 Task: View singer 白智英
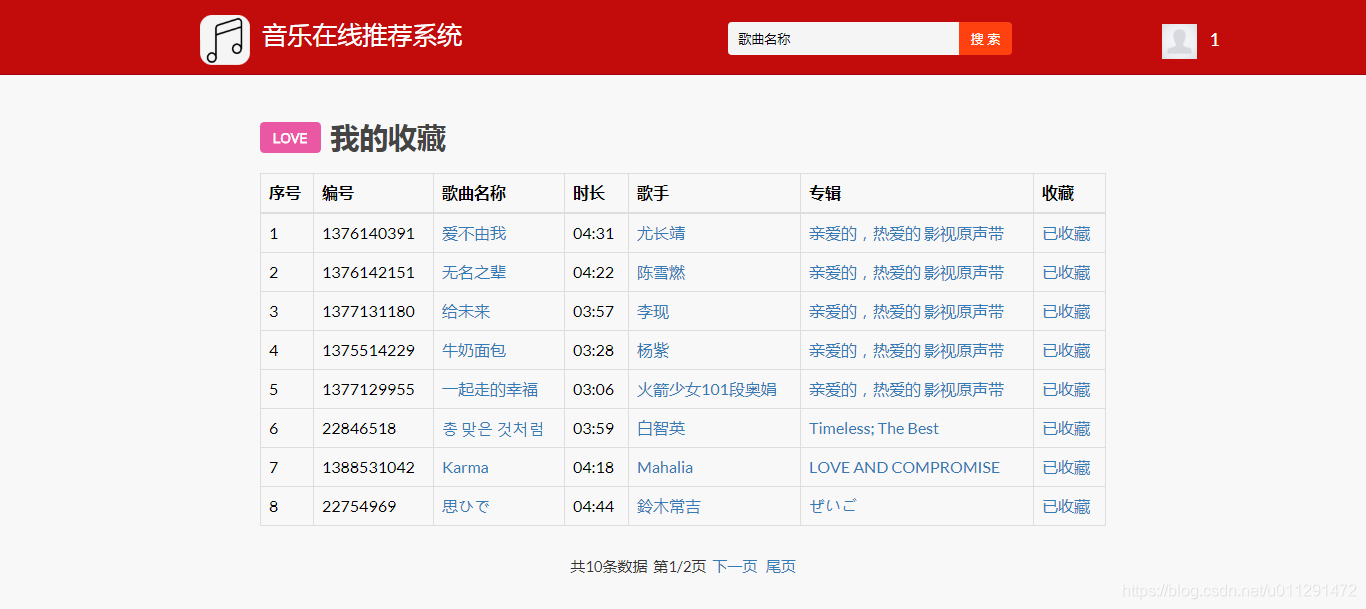pyautogui.click(x=661, y=429)
